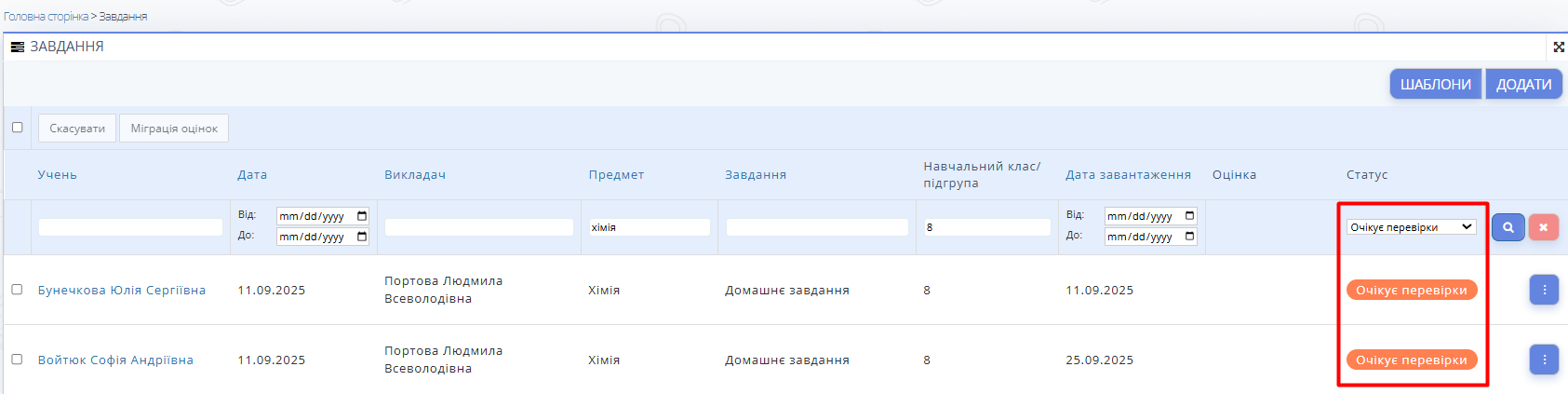Open actions menu for Бунечкова Юлія row
This screenshot has height=394, width=1568.
pos(1544,290)
